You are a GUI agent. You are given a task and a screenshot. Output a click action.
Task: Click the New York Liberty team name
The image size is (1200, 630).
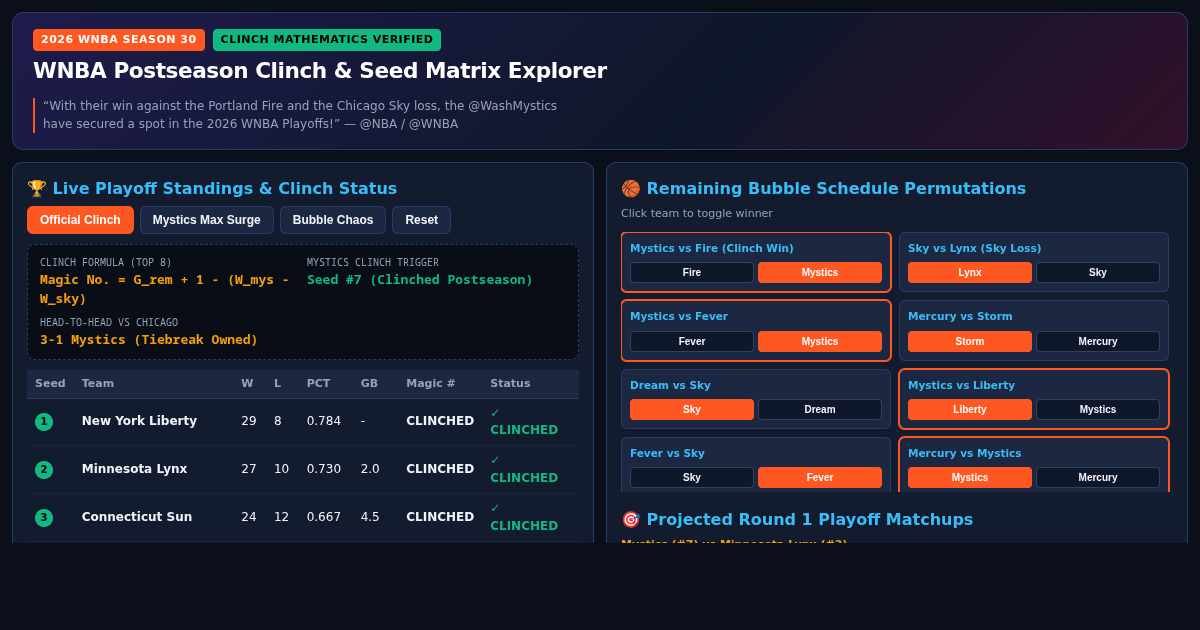[139, 421]
